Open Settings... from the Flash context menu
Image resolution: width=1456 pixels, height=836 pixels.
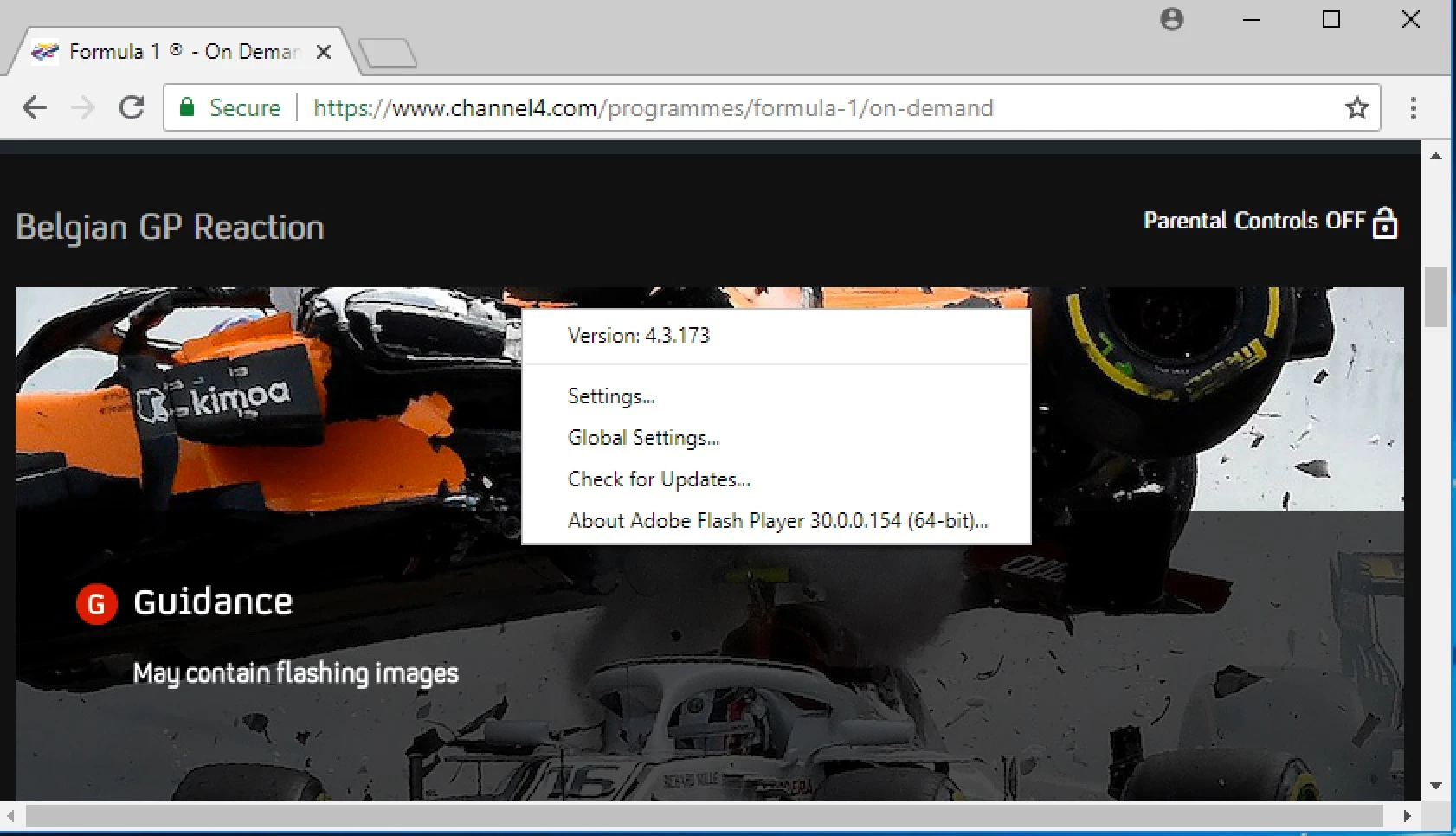(x=776, y=396)
